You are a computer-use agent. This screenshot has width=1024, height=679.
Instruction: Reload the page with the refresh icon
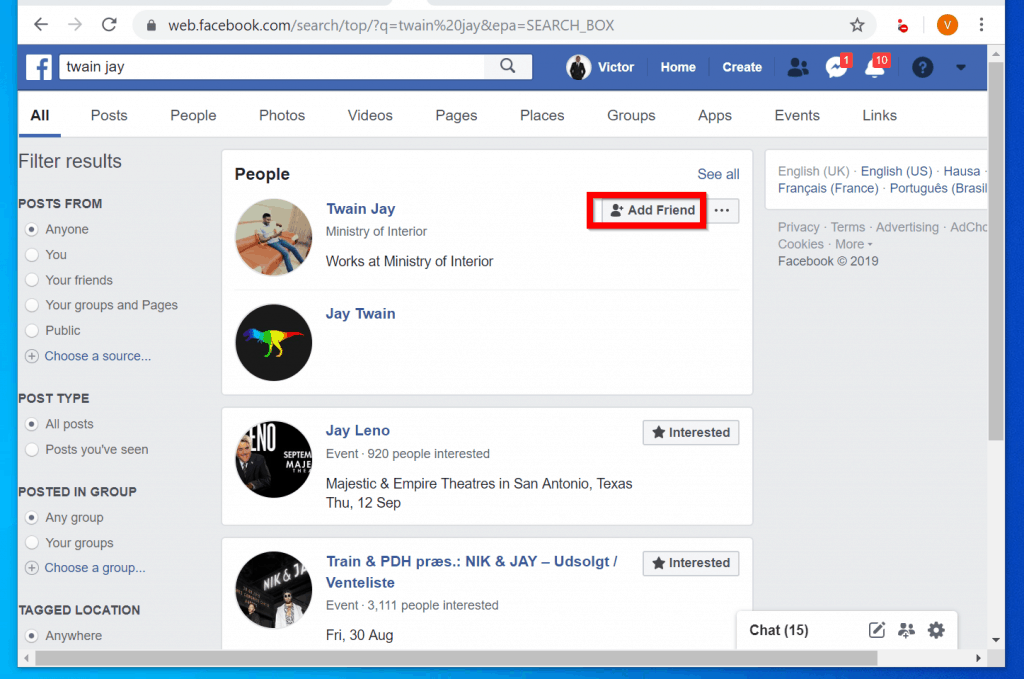(x=109, y=25)
